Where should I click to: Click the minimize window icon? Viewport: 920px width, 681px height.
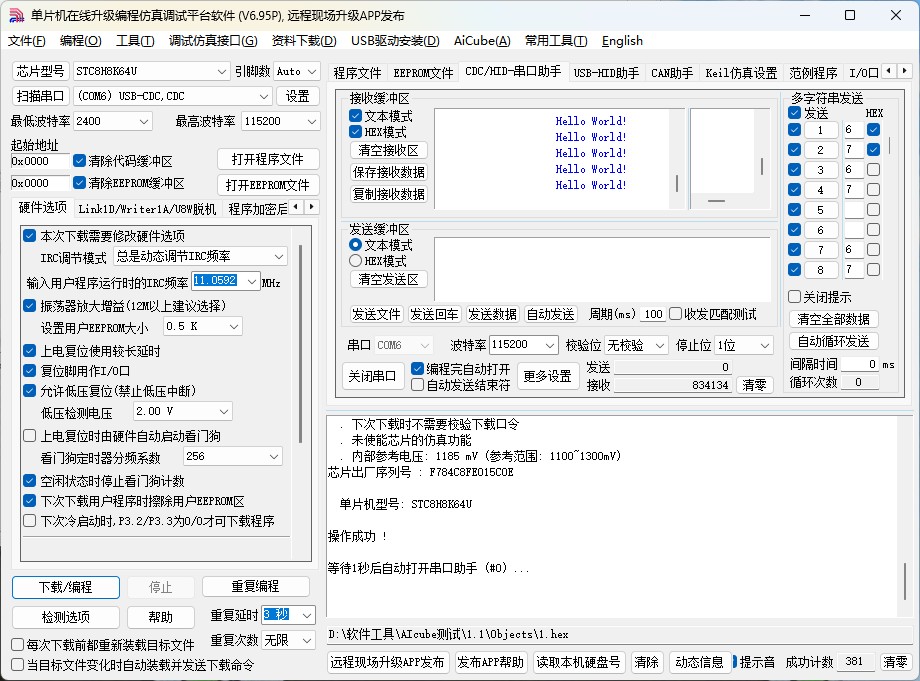coord(804,15)
